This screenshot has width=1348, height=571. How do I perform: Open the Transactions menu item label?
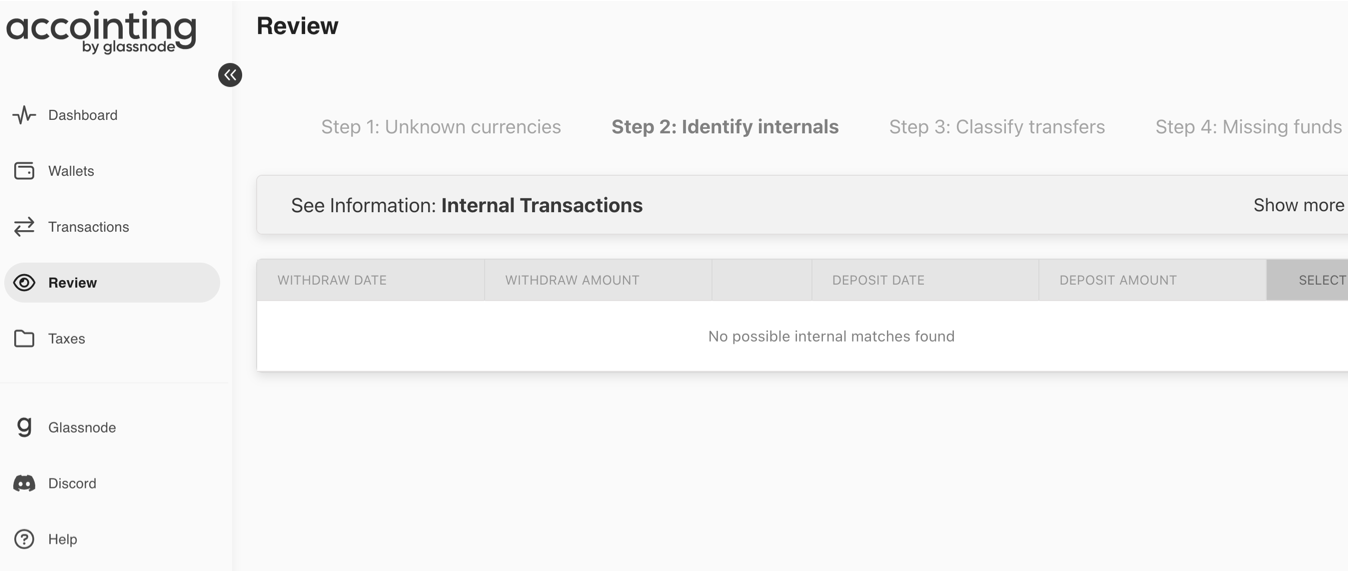click(x=88, y=227)
